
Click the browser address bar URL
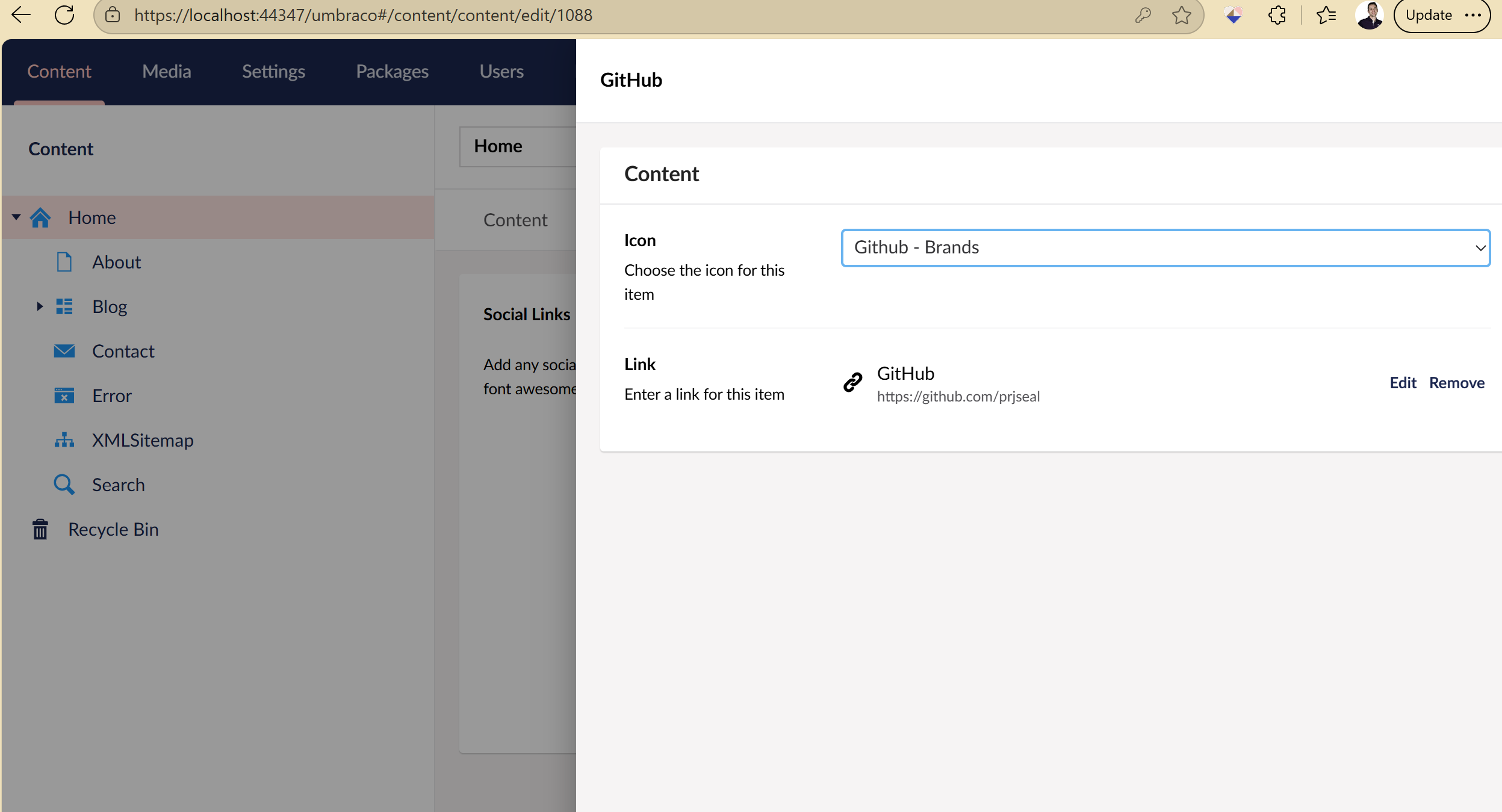[x=363, y=15]
